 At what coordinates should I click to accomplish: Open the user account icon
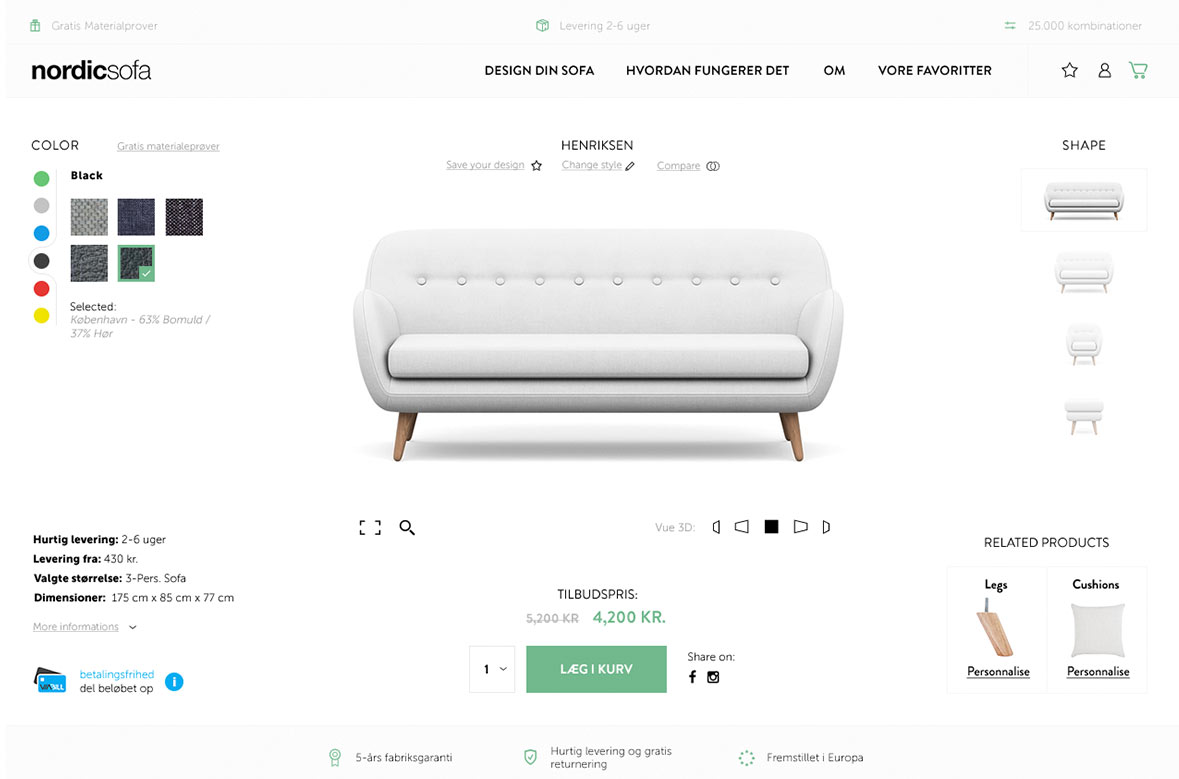coord(1104,70)
